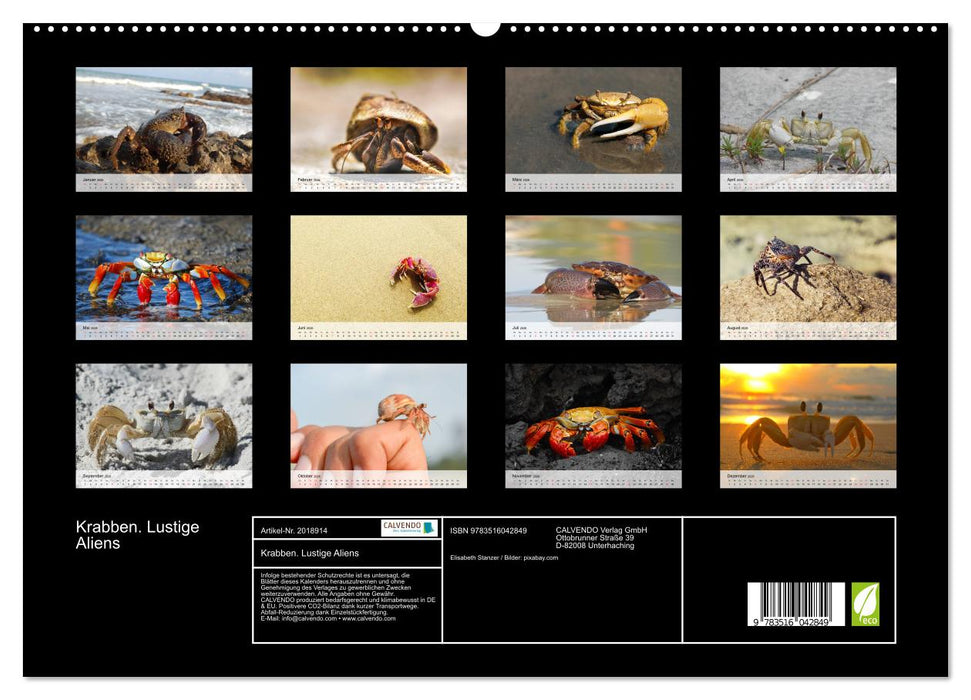Select the April ghost crab photo
The image size is (971, 700).
(x=810, y=125)
